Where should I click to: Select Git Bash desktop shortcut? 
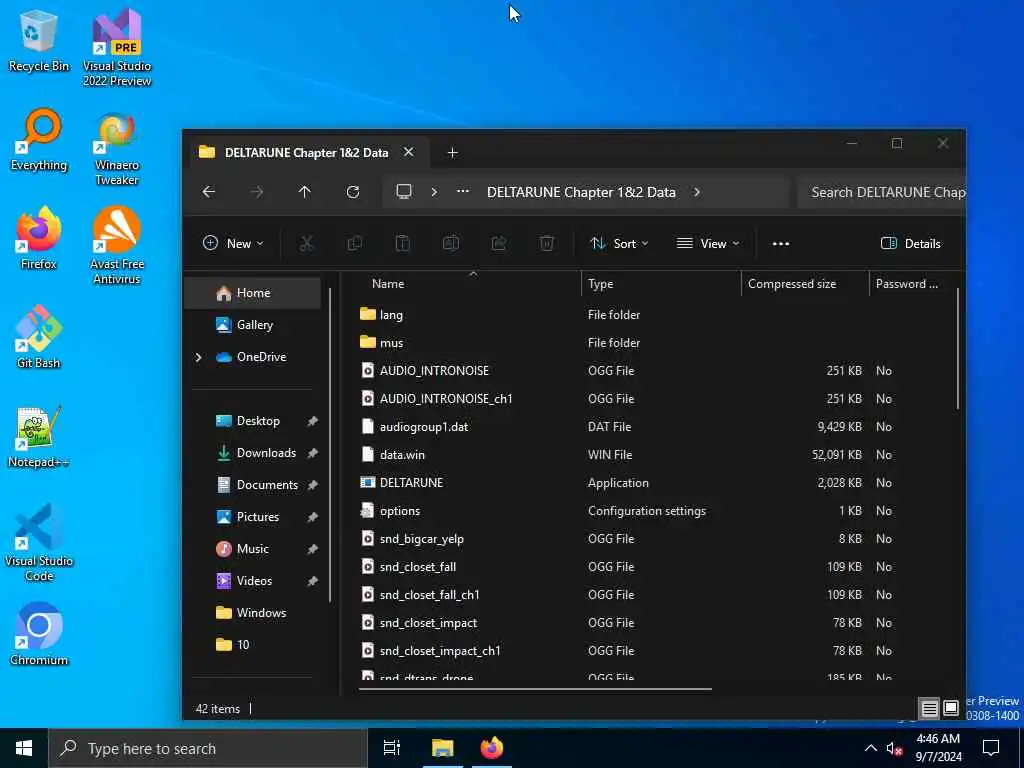point(39,338)
